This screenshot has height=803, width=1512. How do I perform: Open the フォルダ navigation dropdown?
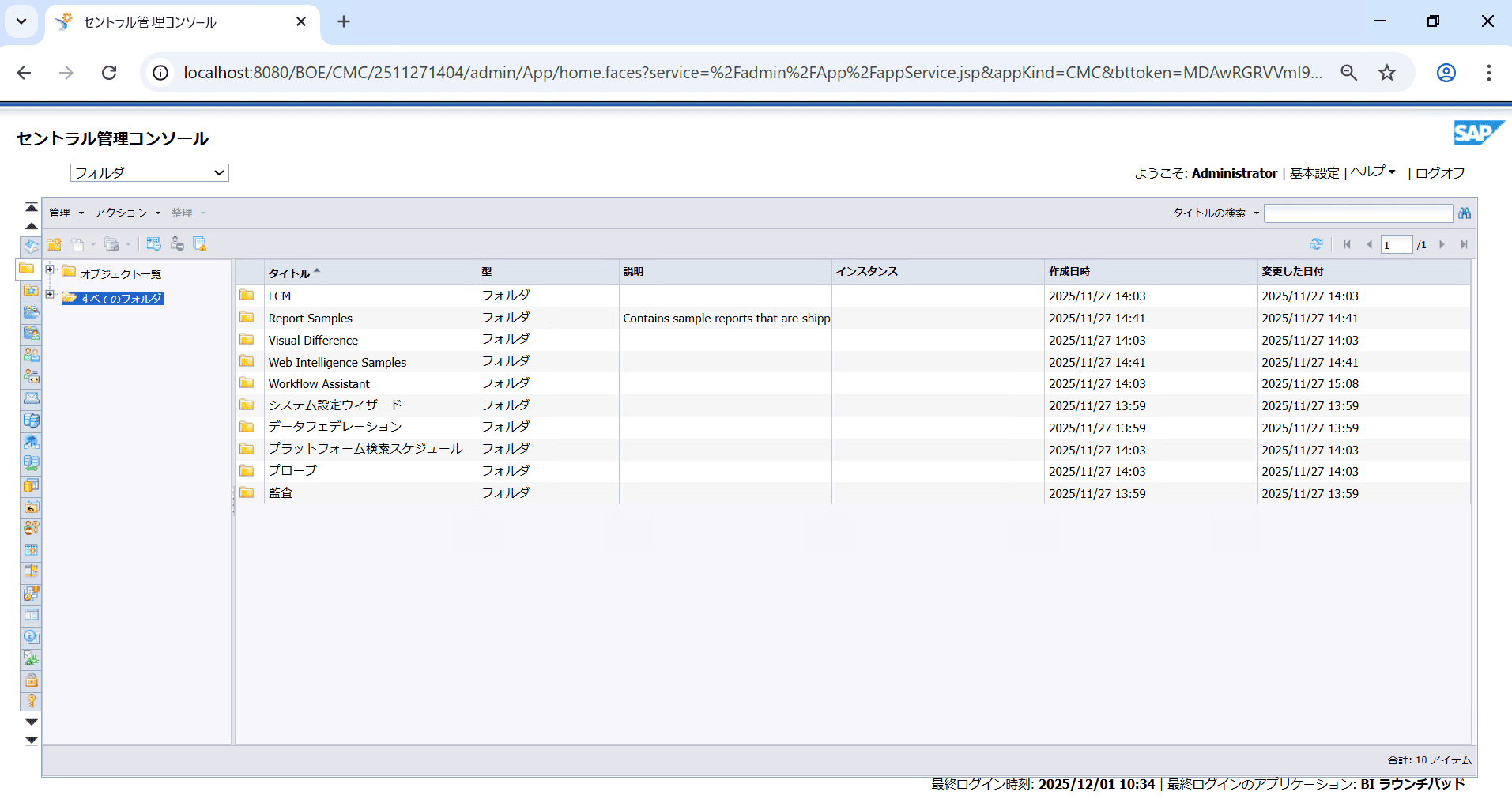pos(149,173)
